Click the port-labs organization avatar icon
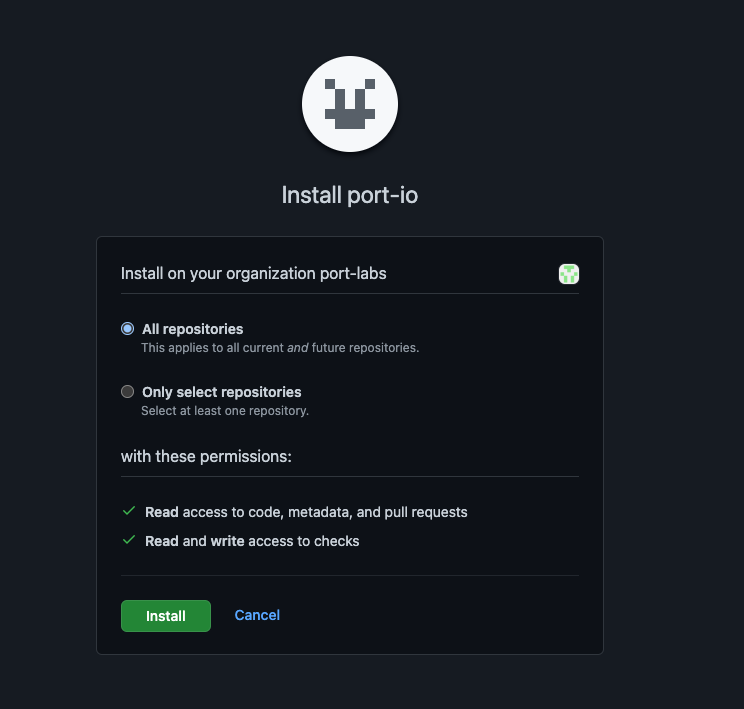Viewport: 744px width, 709px height. coord(569,274)
